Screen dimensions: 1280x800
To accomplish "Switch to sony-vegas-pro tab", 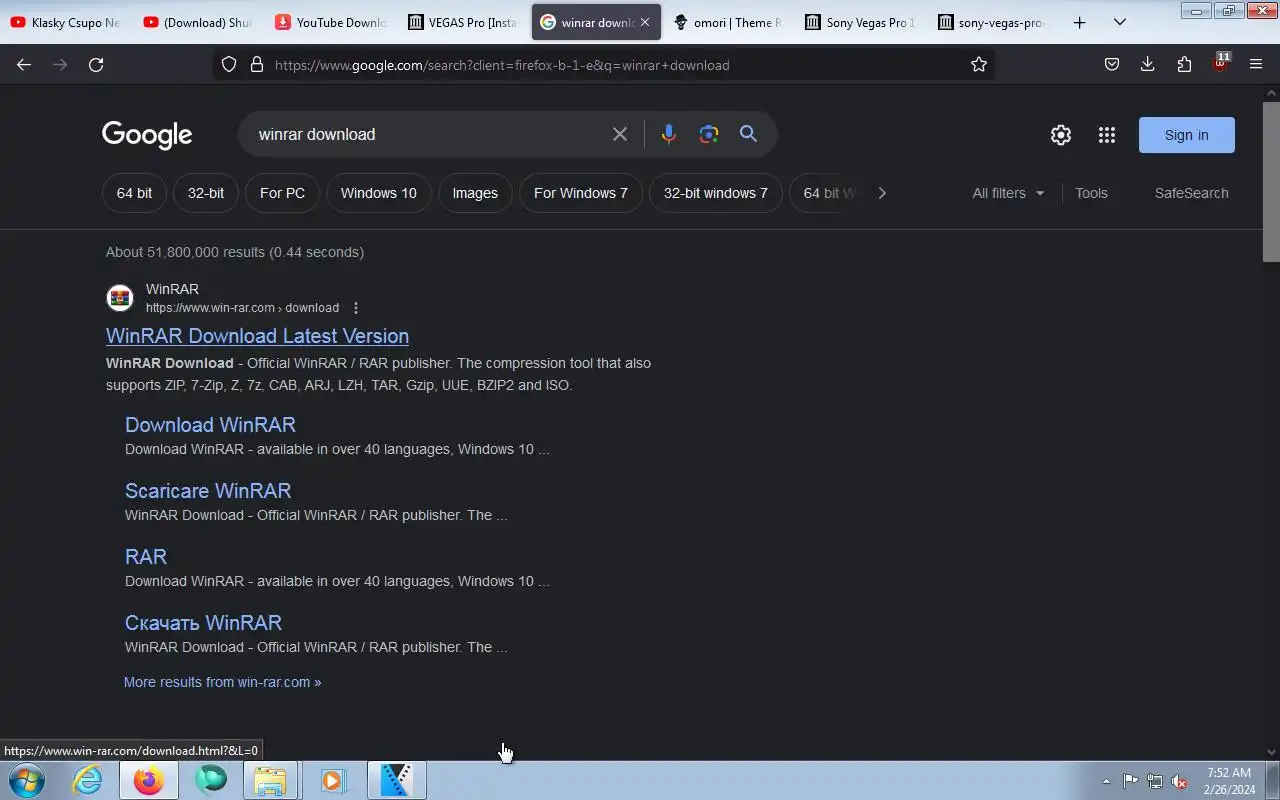I will pyautogui.click(x=992, y=22).
